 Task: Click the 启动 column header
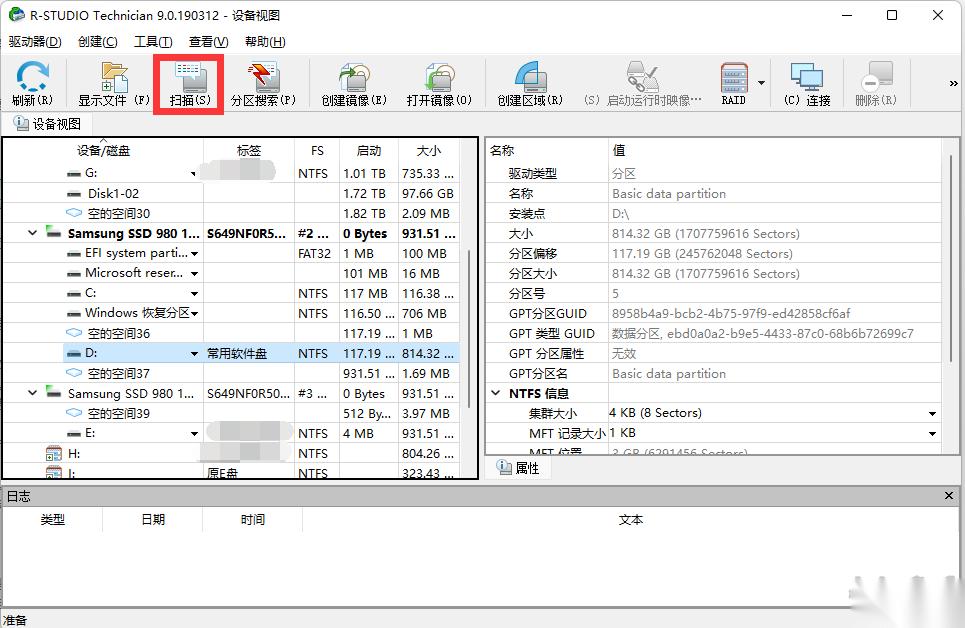point(369,150)
